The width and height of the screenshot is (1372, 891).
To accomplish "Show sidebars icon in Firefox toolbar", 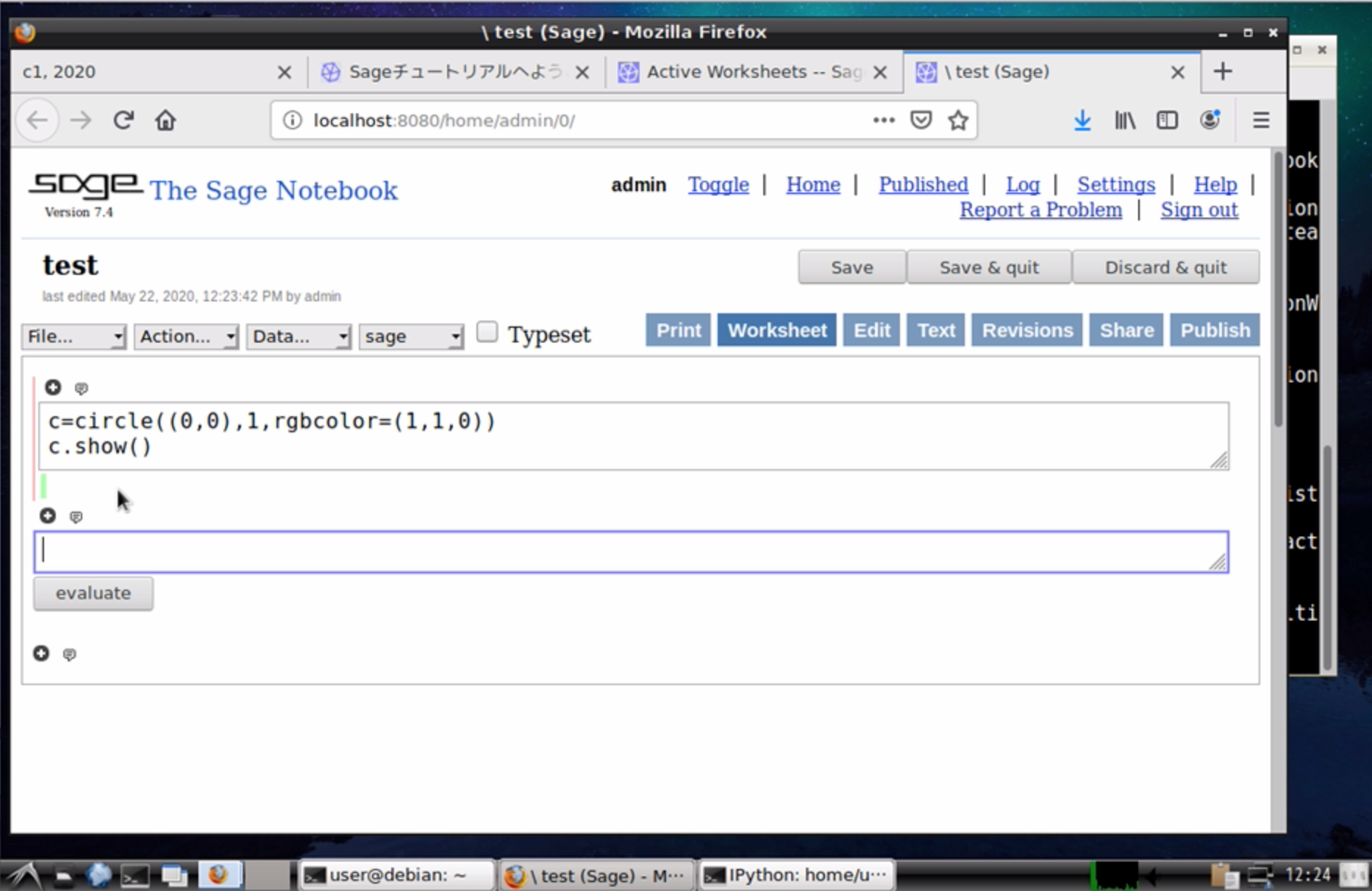I will click(1167, 120).
